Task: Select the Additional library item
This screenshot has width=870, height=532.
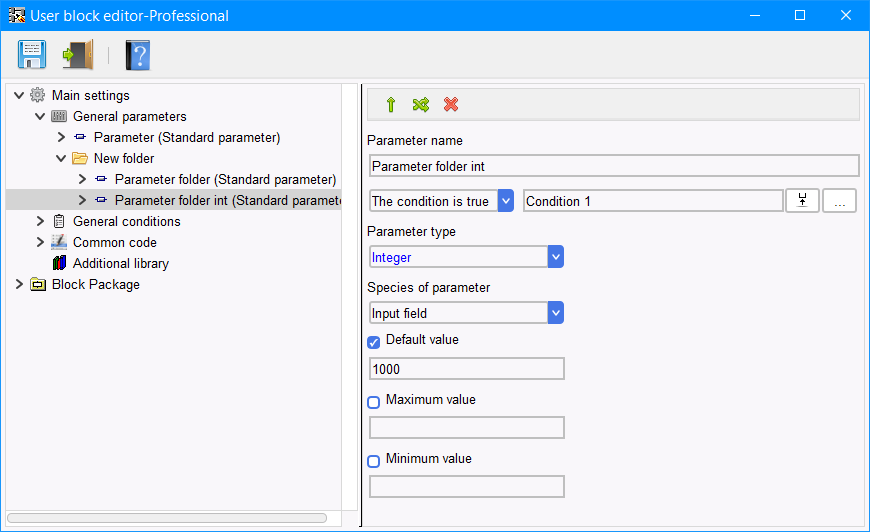Action: coord(120,264)
